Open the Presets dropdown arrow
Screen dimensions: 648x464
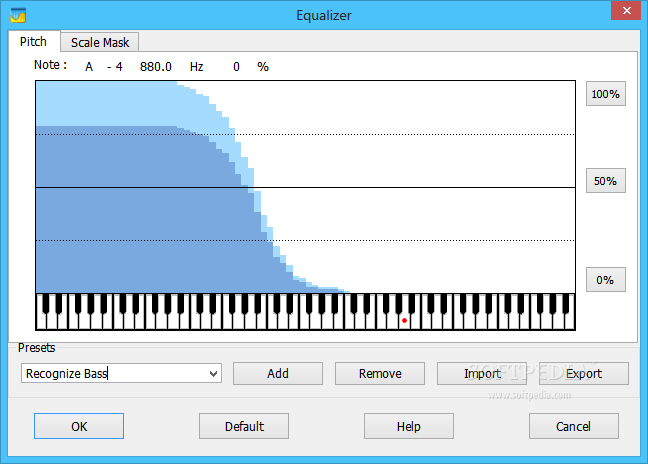(213, 374)
